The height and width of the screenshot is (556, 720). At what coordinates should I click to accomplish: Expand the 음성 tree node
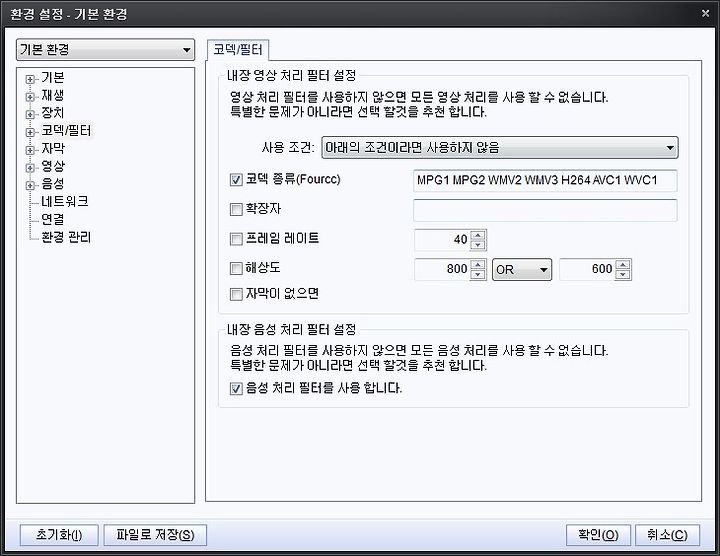coord(30,185)
